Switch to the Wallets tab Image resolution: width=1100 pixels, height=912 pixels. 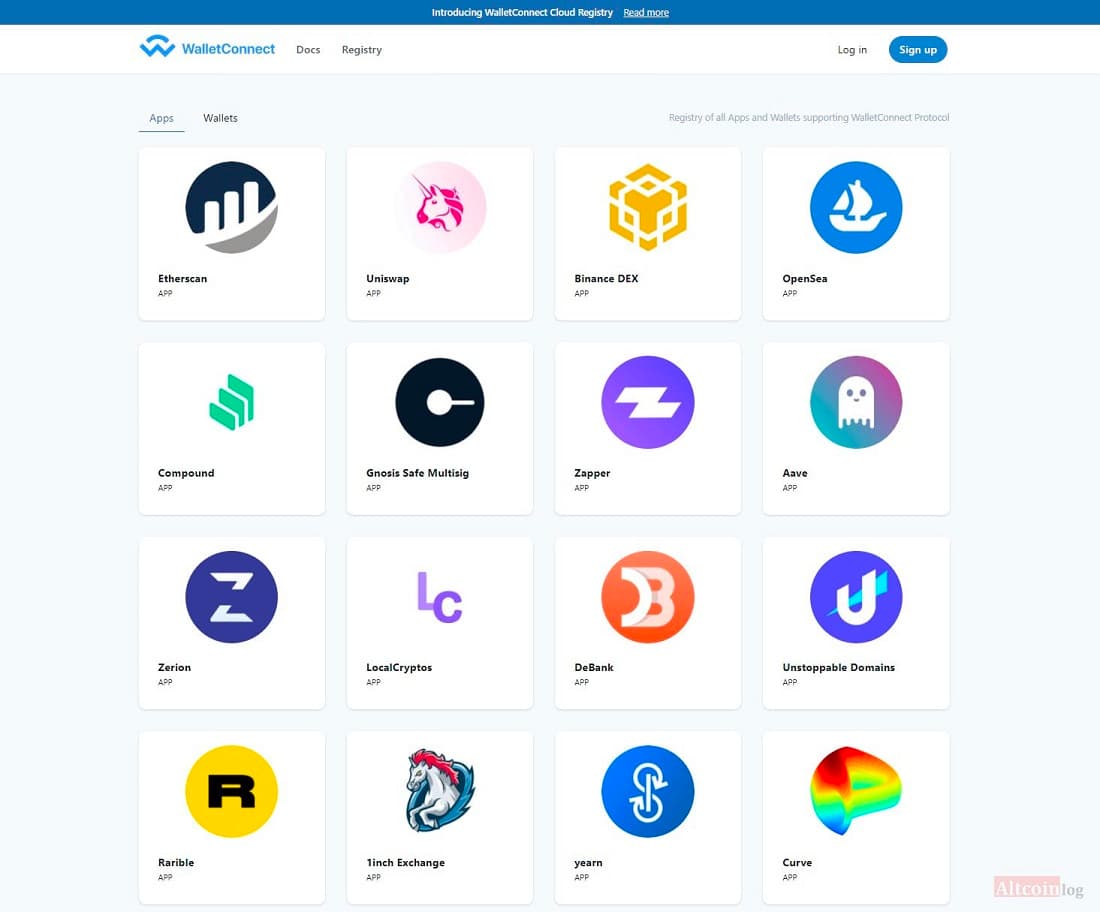220,118
